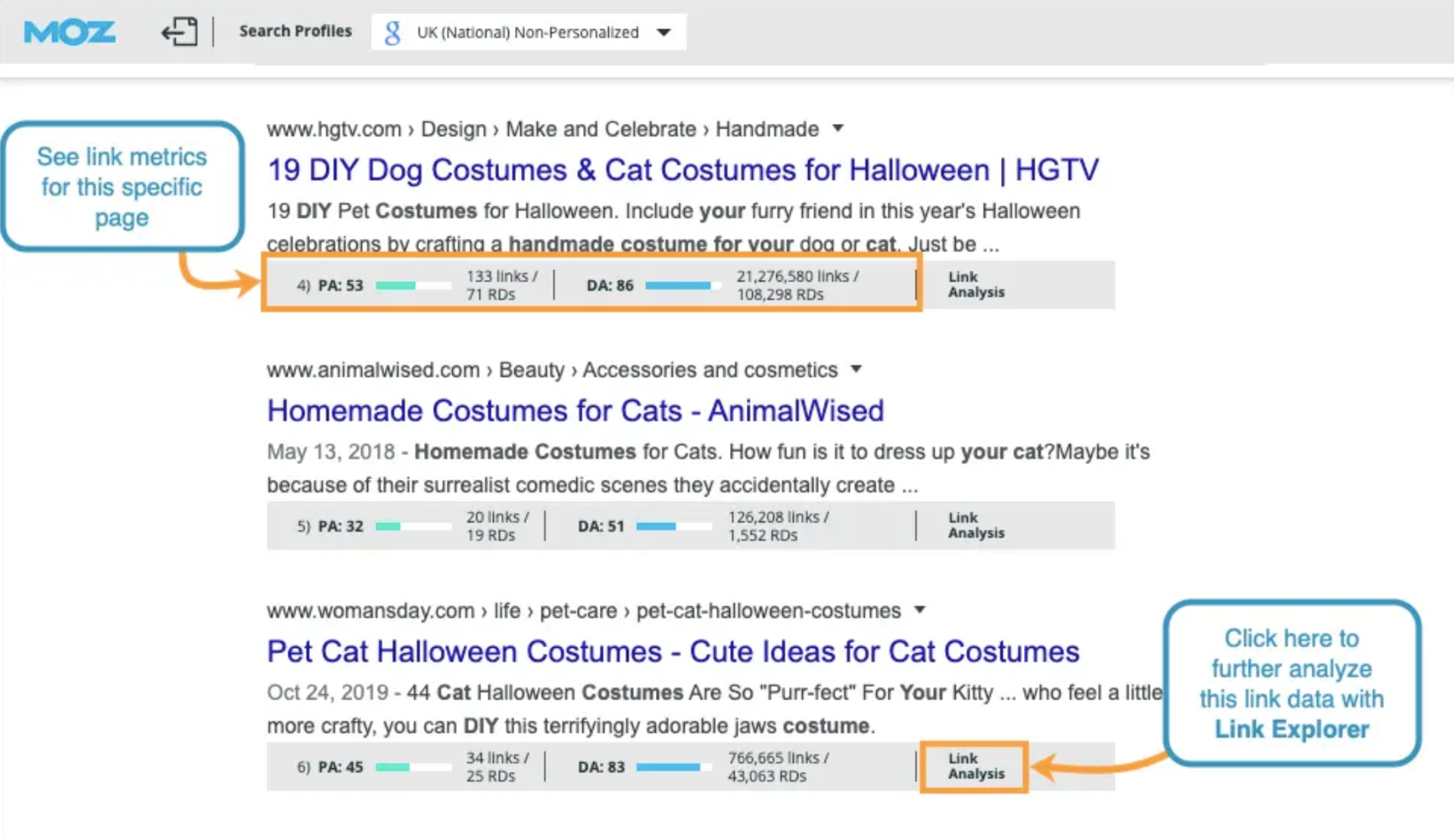The height and width of the screenshot is (840, 1454).
Task: Click the www.hgtv.com breadcrumb URL
Action: (x=334, y=129)
